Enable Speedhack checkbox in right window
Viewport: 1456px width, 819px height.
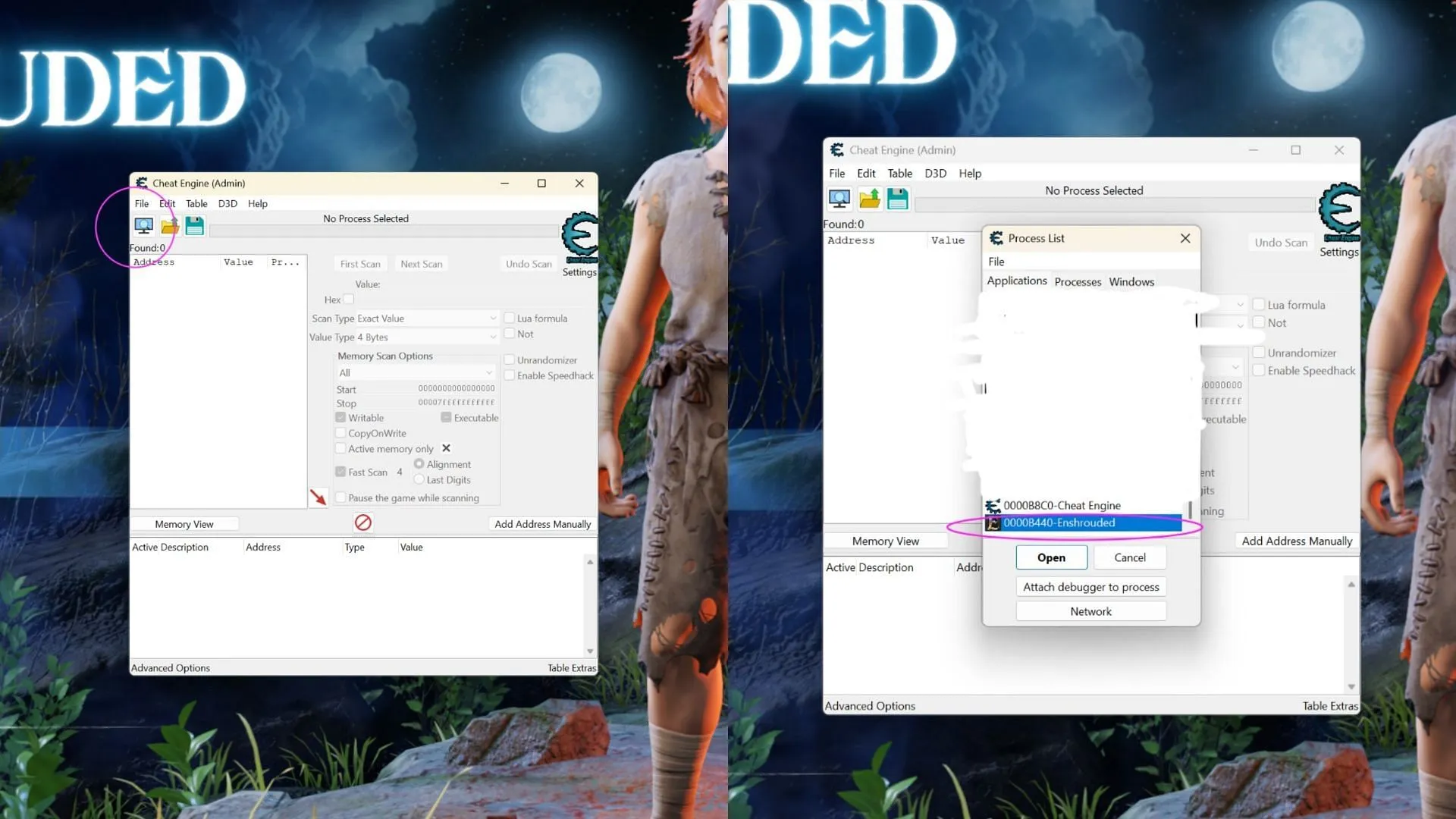coord(1259,370)
